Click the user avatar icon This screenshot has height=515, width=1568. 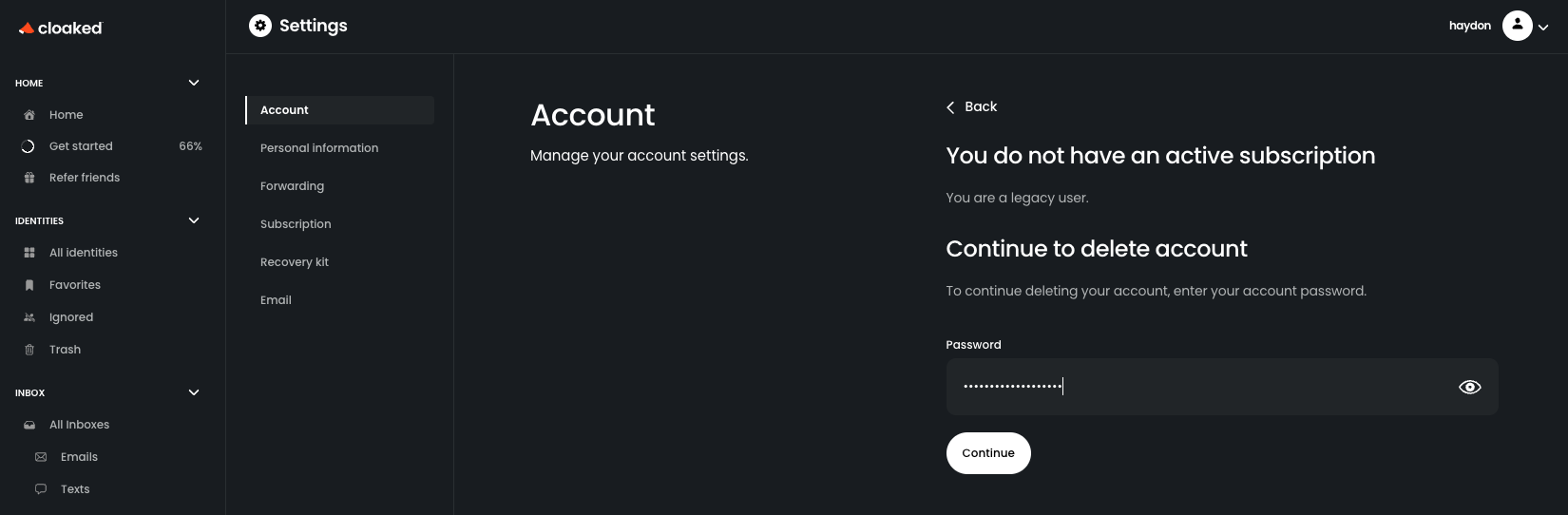pos(1518,26)
